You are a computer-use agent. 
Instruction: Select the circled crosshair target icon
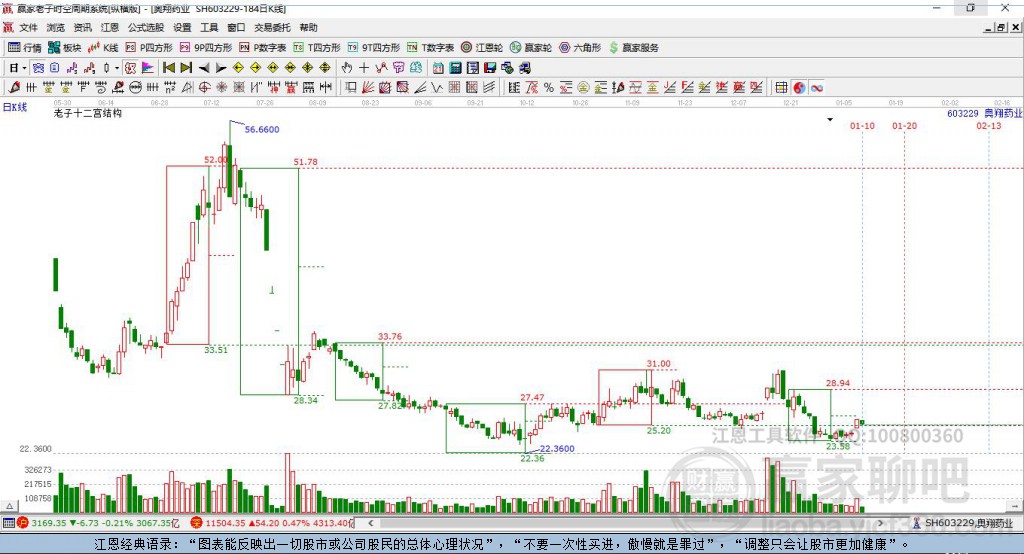(204, 88)
